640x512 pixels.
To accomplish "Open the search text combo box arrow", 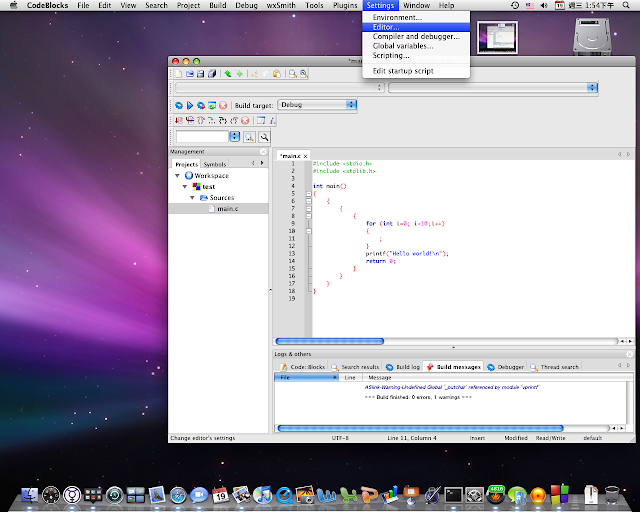I will (235, 136).
